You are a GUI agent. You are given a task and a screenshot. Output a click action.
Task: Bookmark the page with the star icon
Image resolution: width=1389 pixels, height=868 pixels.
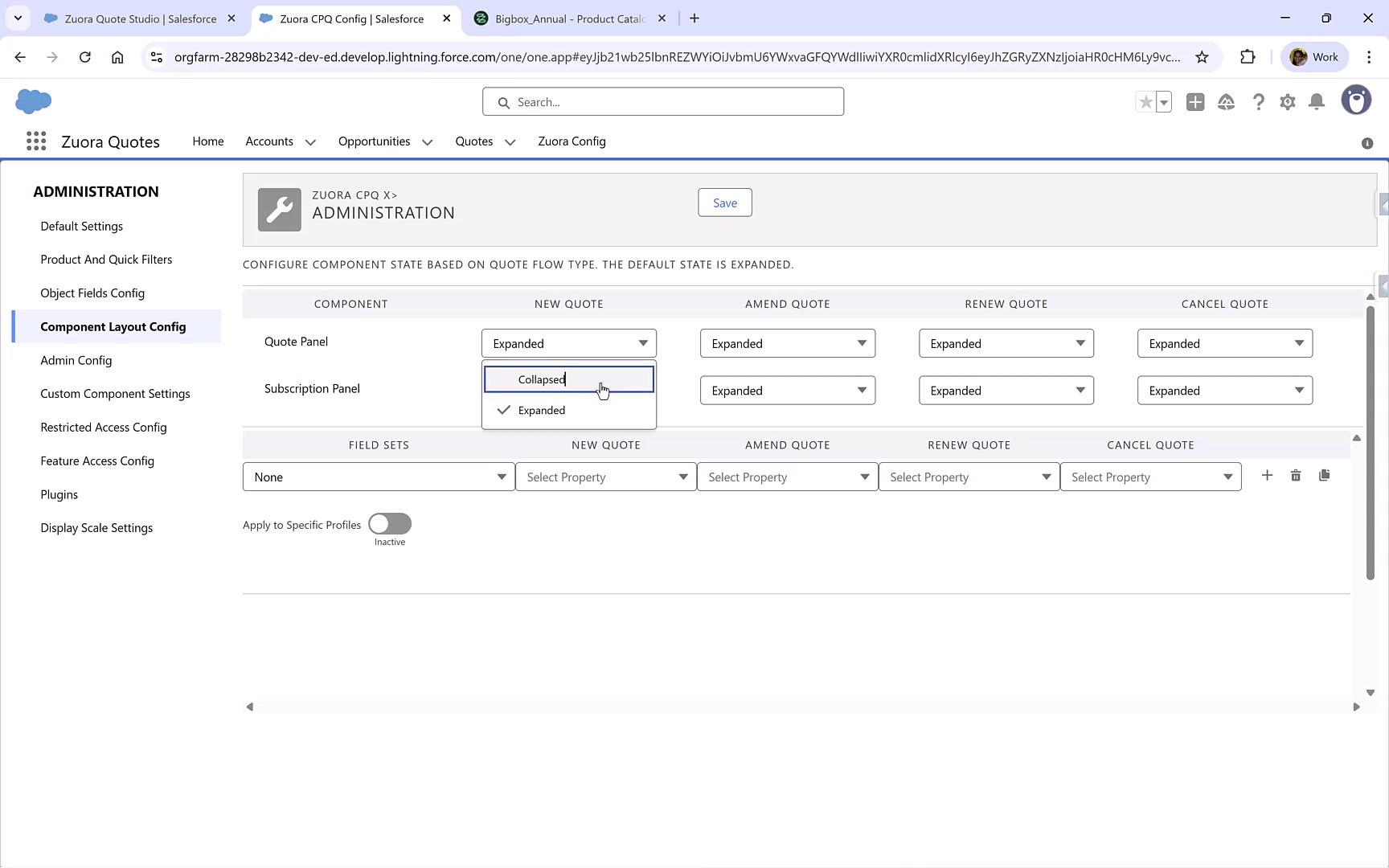pyautogui.click(x=1203, y=57)
